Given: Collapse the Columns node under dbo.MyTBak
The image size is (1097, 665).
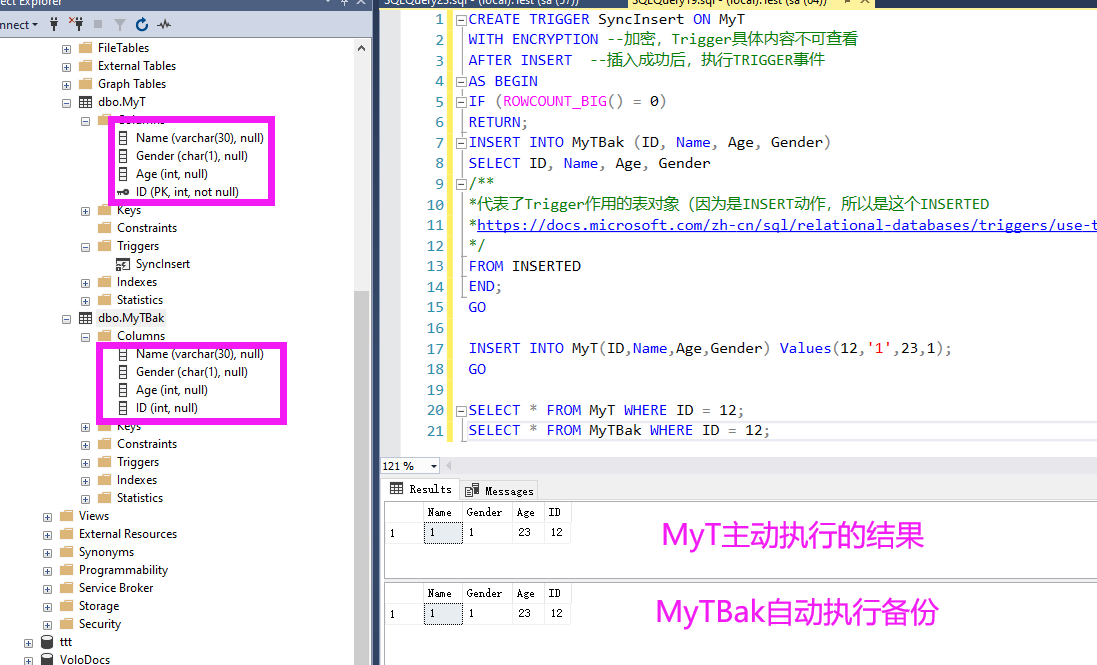Looking at the screenshot, I should pyautogui.click(x=85, y=337).
